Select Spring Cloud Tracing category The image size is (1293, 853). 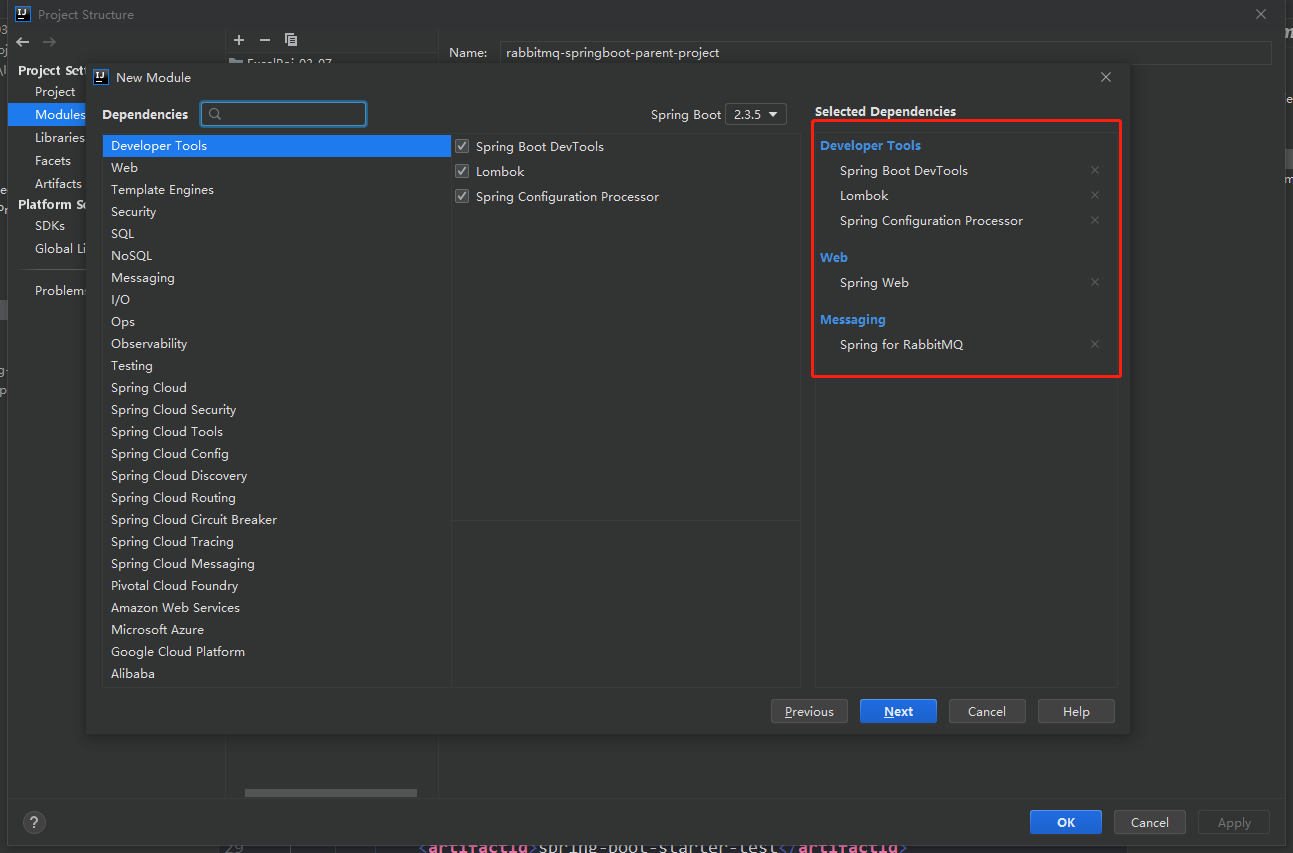point(277,542)
